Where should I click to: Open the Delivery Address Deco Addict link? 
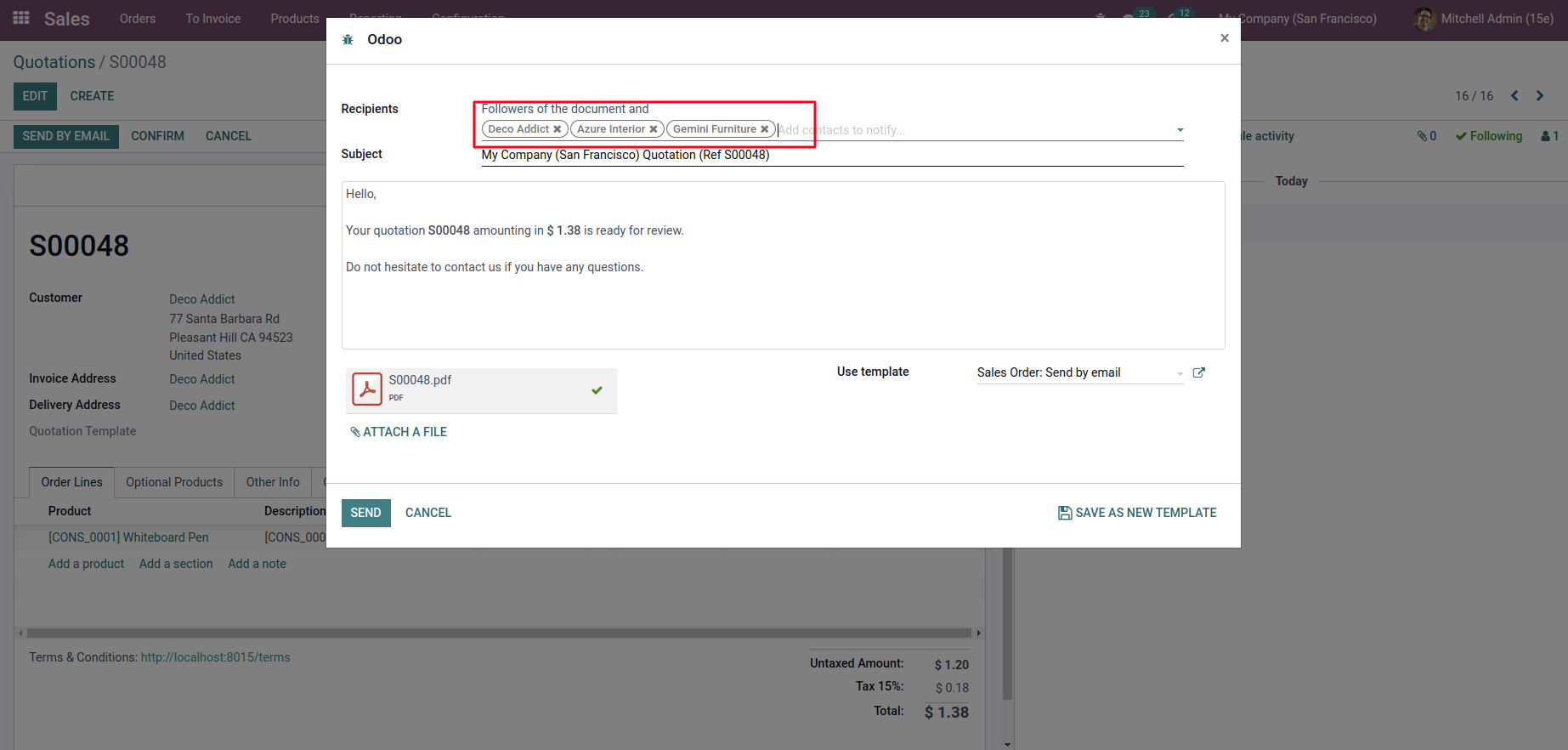tap(202, 406)
